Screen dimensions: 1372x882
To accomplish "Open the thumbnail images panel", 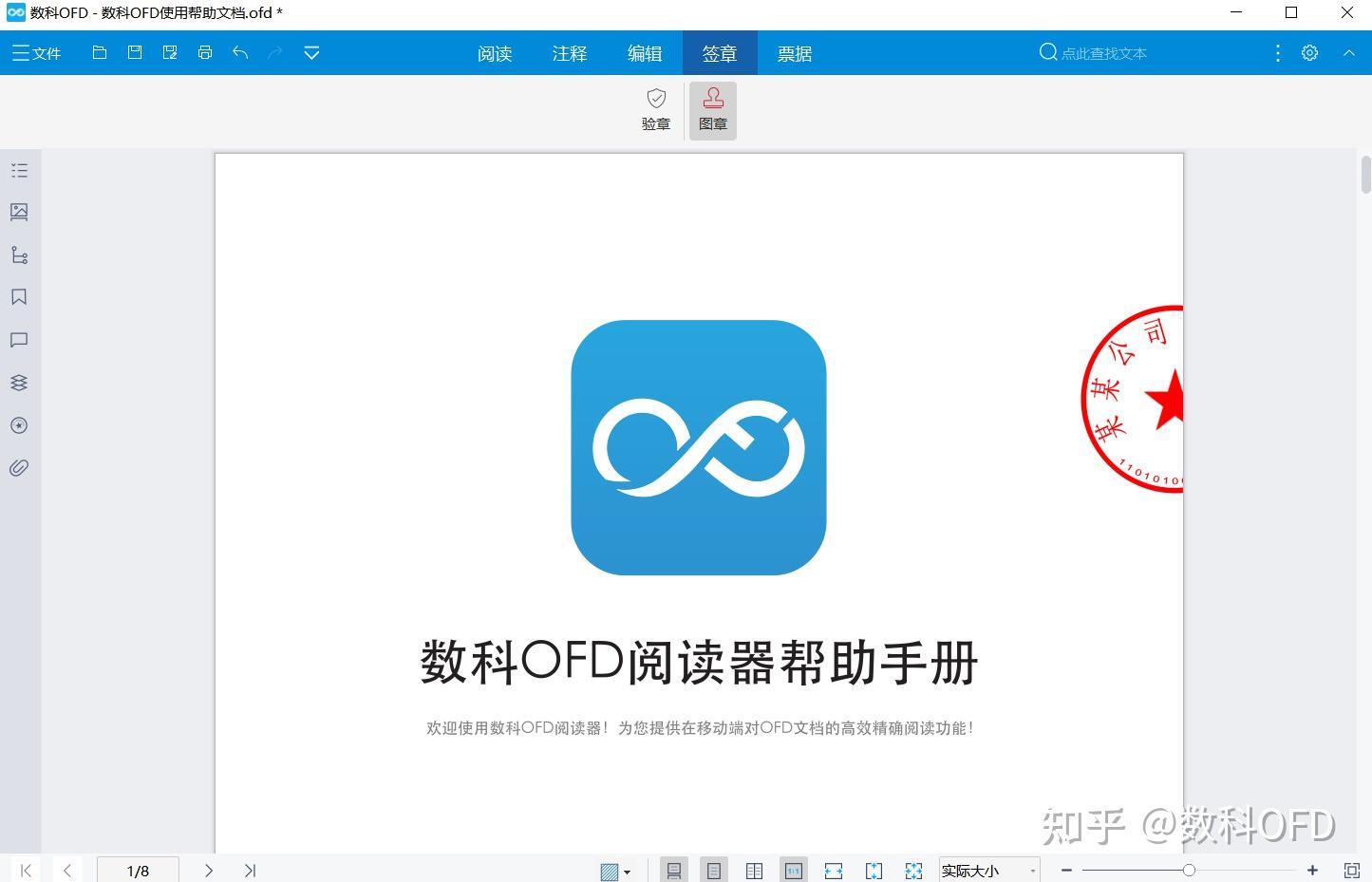I will coord(19,212).
